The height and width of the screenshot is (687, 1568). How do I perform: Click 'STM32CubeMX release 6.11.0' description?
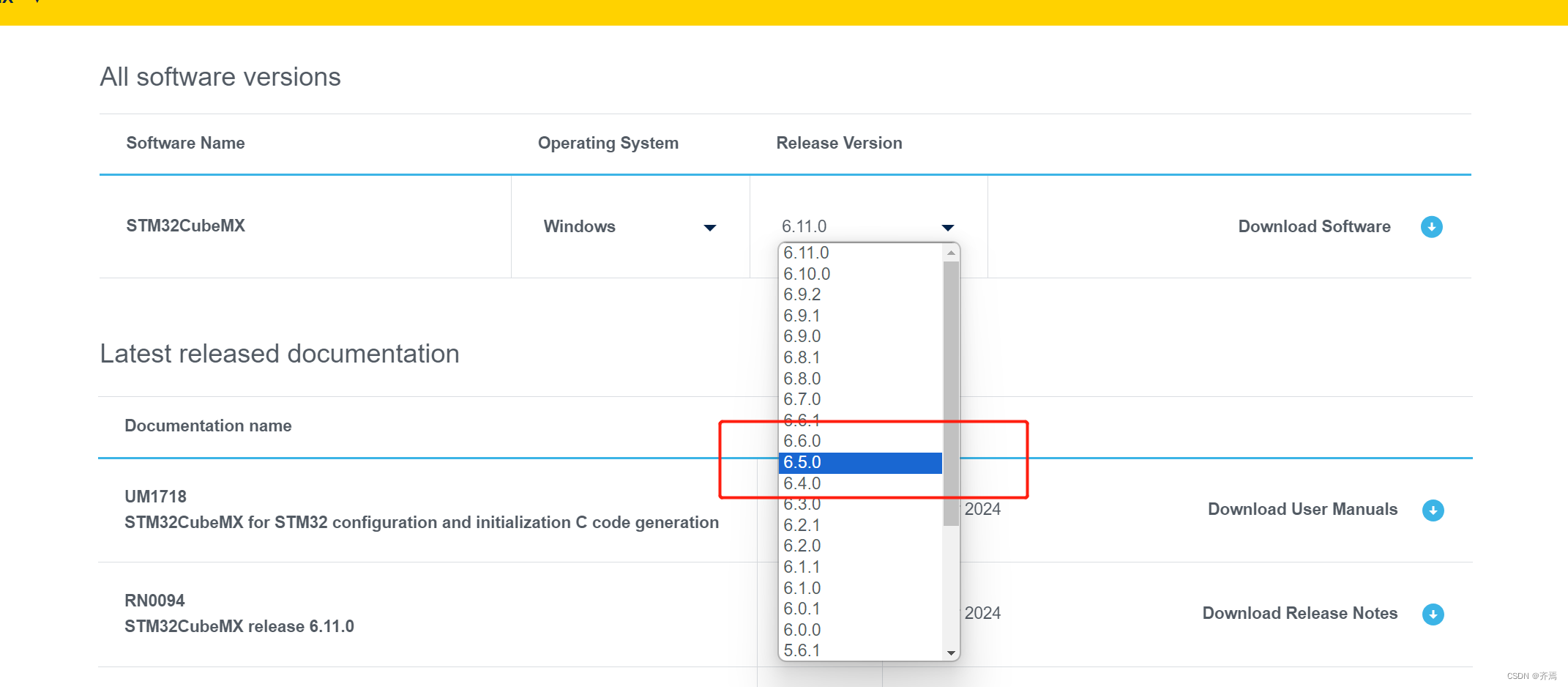click(x=239, y=627)
